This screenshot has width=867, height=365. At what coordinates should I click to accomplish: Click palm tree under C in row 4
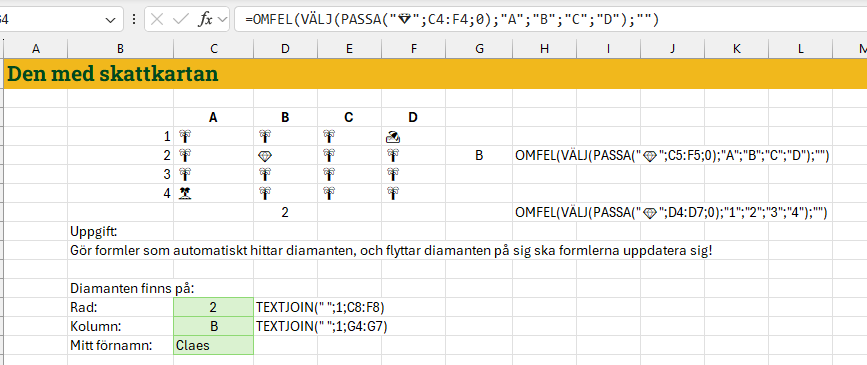330,194
